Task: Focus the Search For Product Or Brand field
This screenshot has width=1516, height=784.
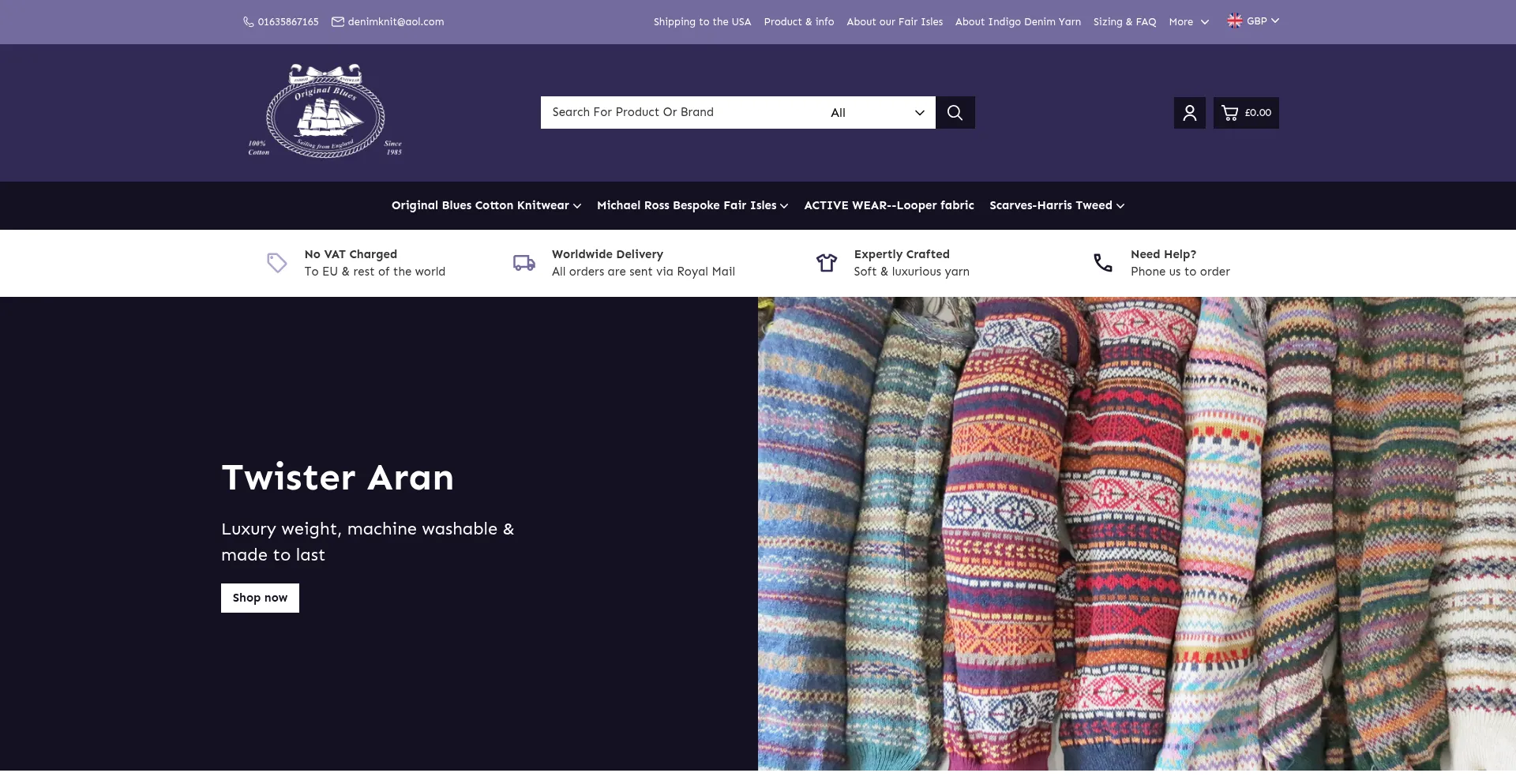Action: pos(679,113)
